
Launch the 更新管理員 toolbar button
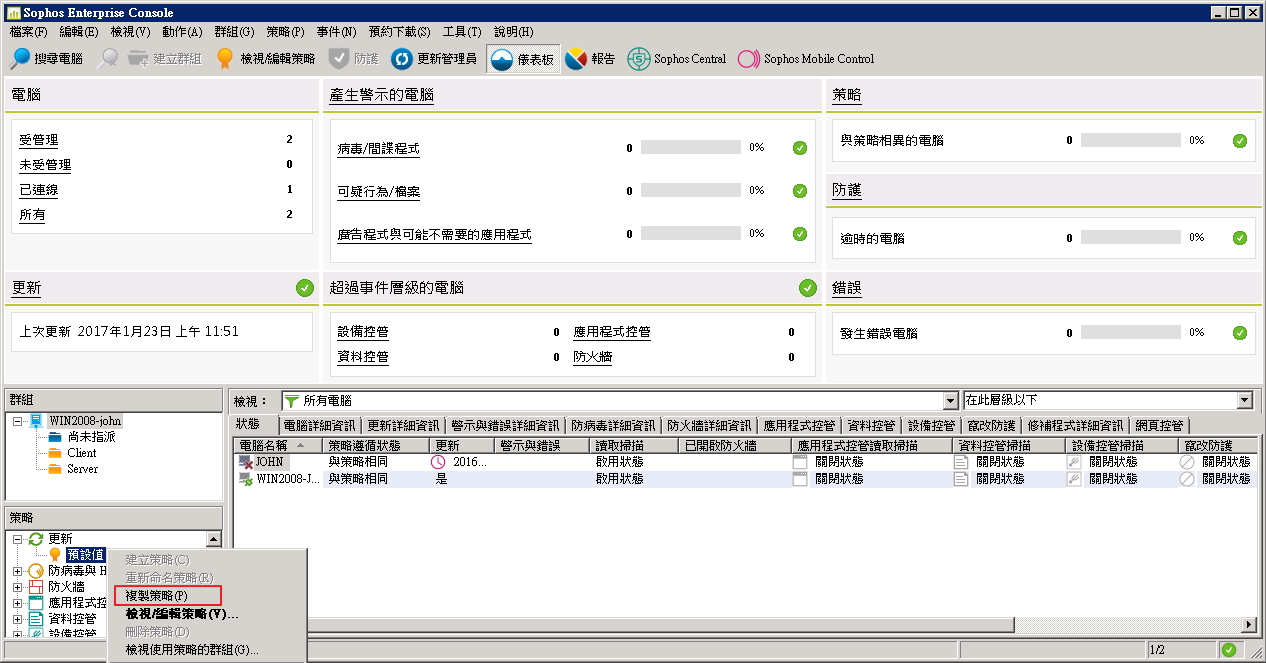pyautogui.click(x=434, y=59)
